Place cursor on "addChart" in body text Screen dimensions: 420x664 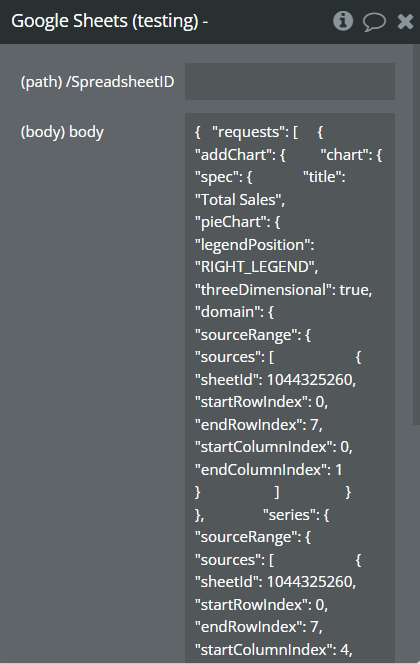click(233, 155)
